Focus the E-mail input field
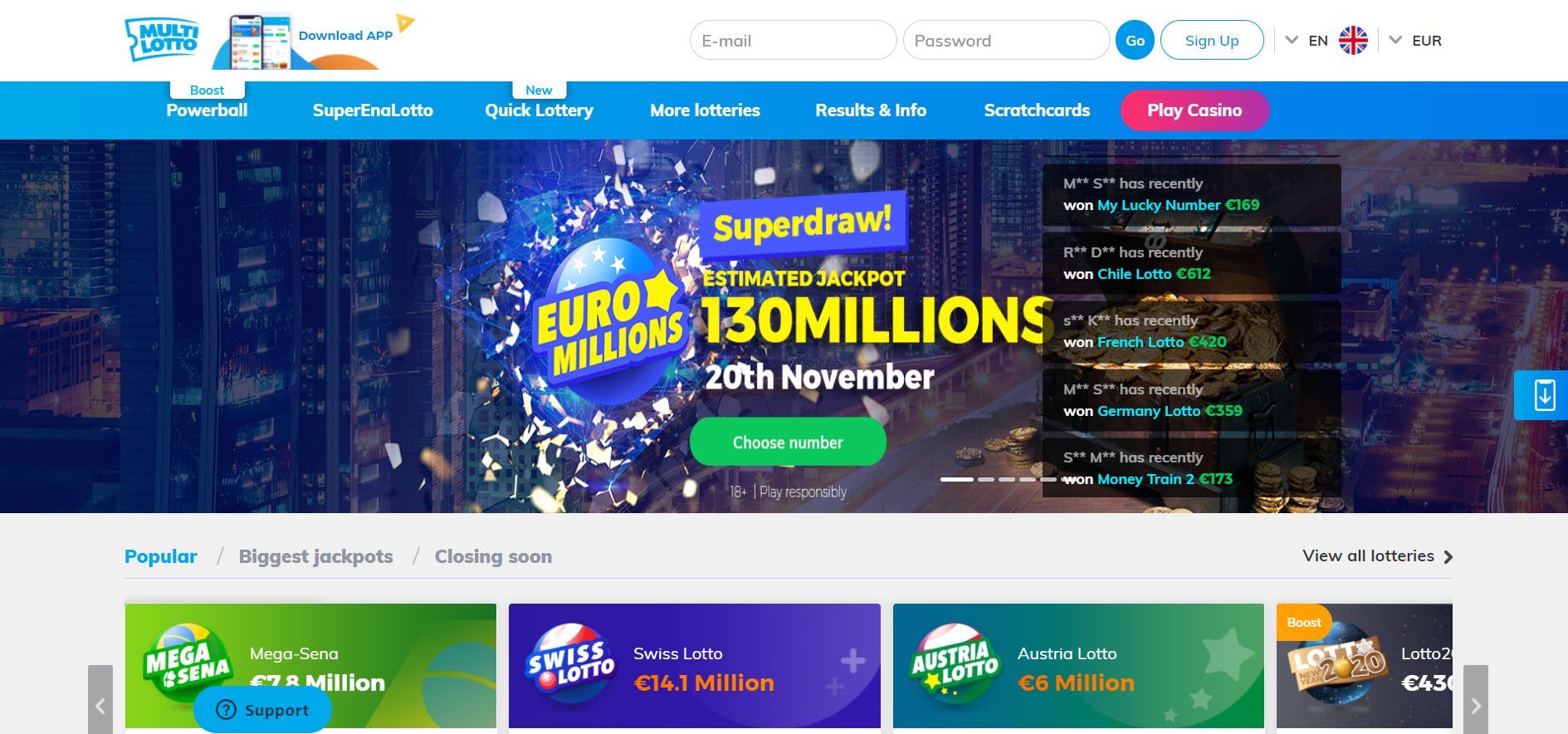The width and height of the screenshot is (1568, 734). coord(793,40)
